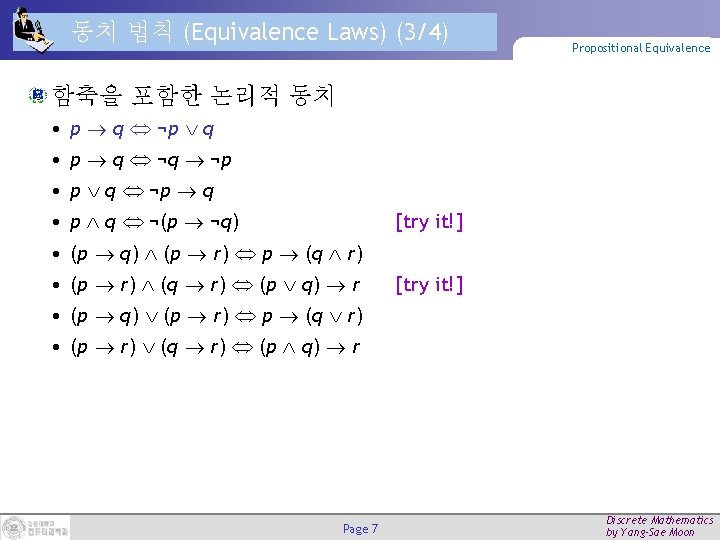The image size is (720, 540).
Task: Click formula '(p → q) ∨ (p → r) ⇔ p → (q ∨ r)'
Action: coord(217,316)
